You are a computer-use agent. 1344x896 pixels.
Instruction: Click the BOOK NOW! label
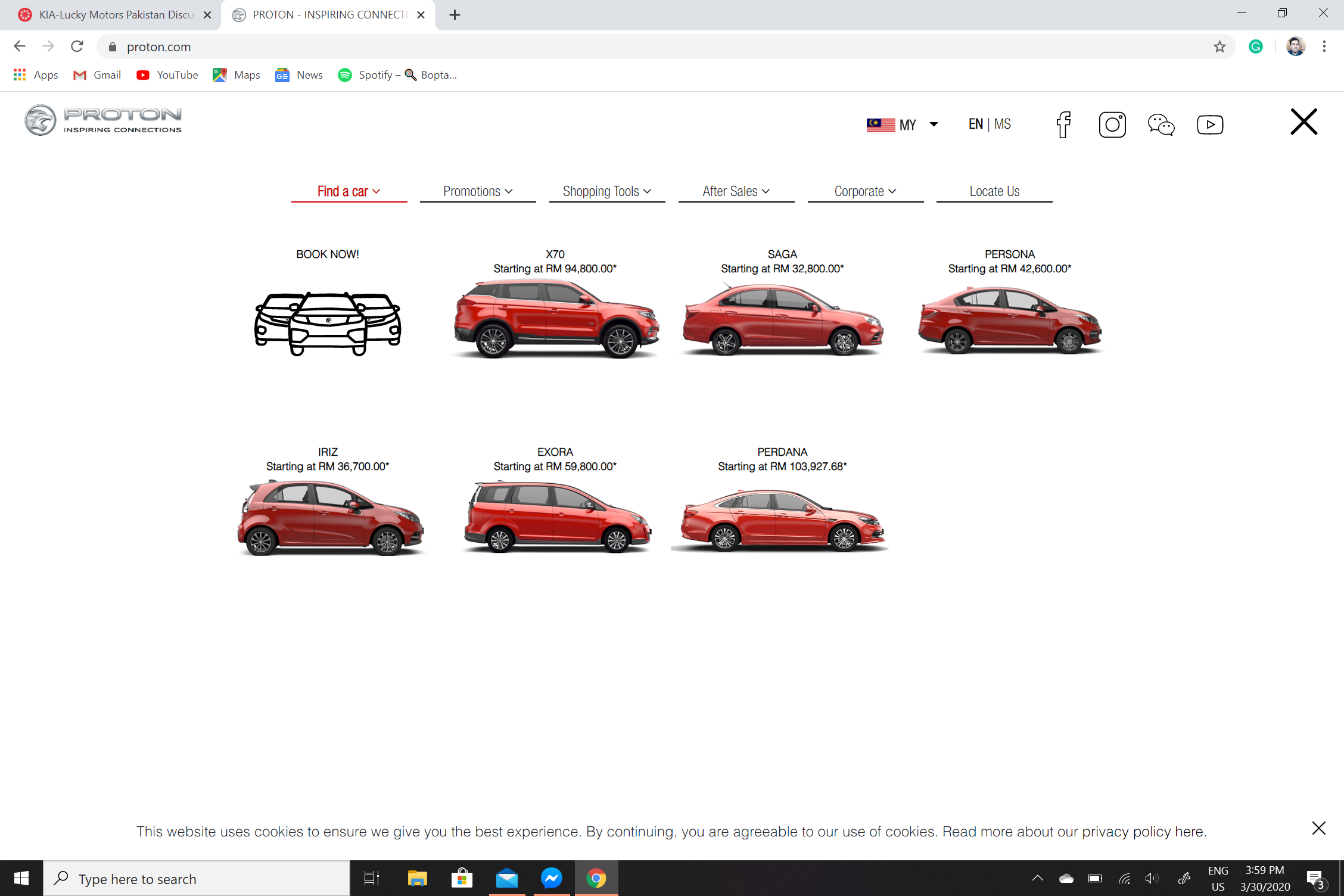[x=328, y=254]
